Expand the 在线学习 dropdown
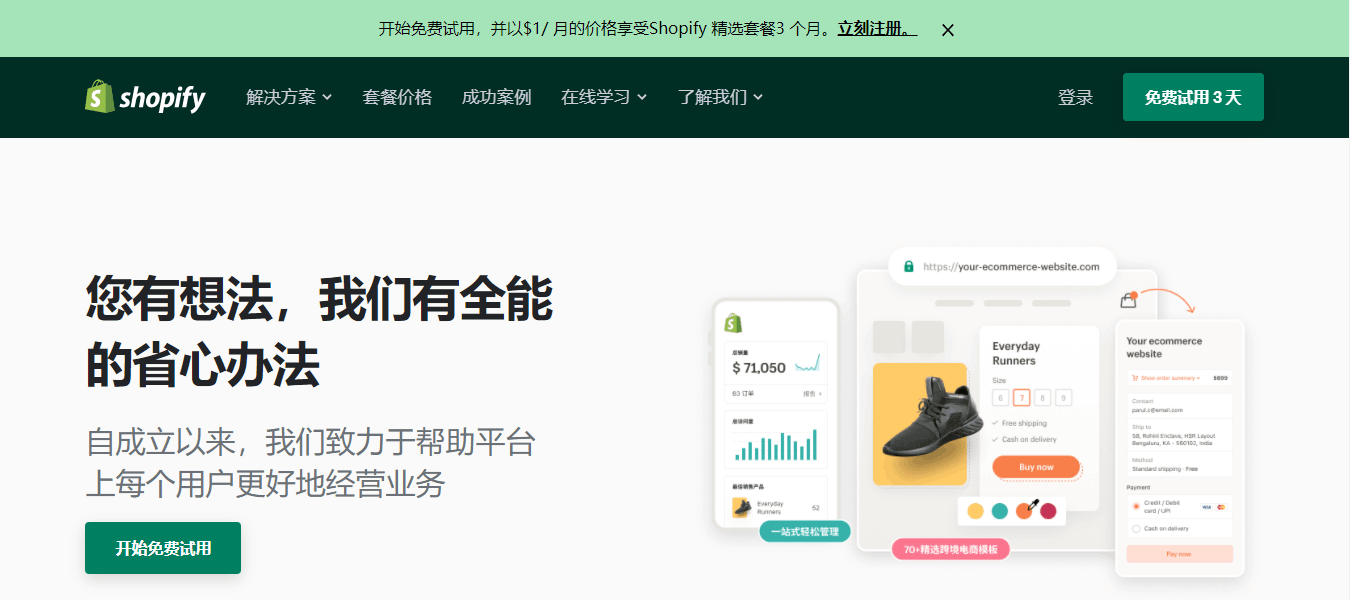 (x=604, y=97)
